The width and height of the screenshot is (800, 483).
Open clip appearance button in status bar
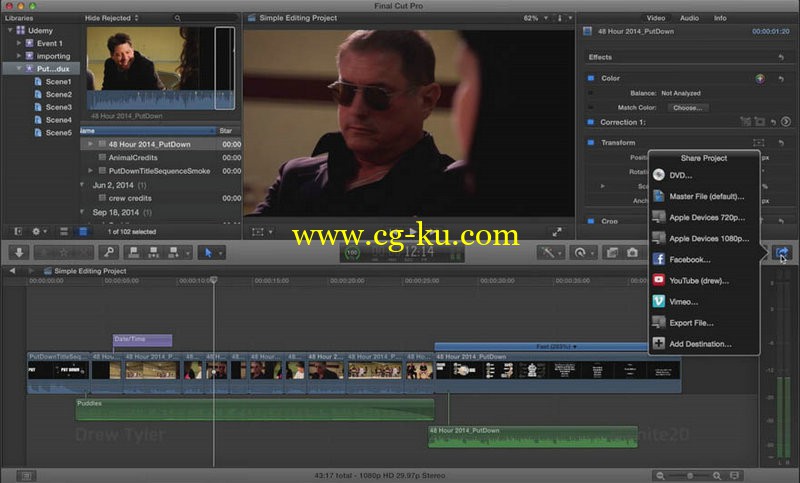tap(735, 476)
